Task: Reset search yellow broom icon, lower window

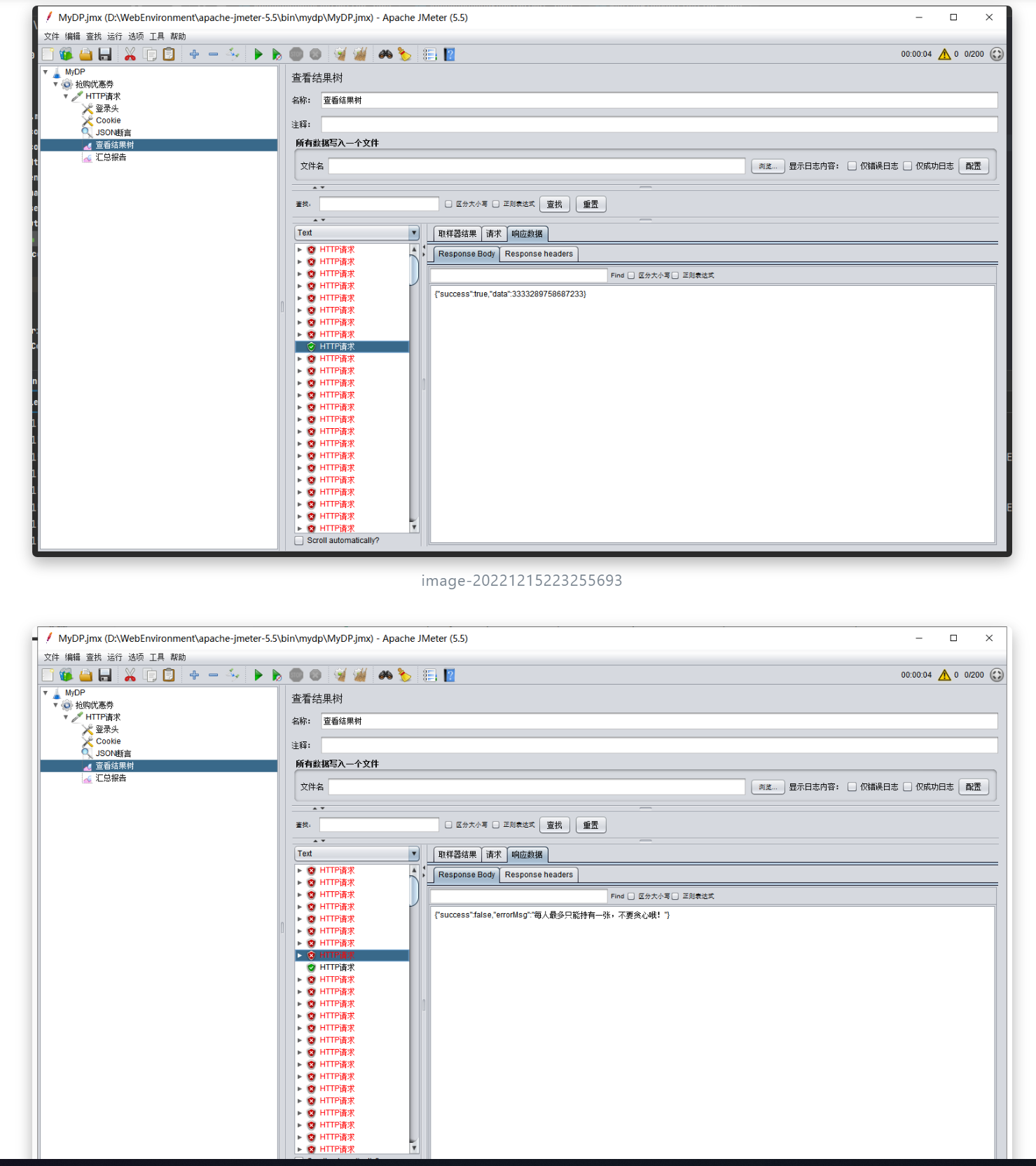Action: coord(404,675)
